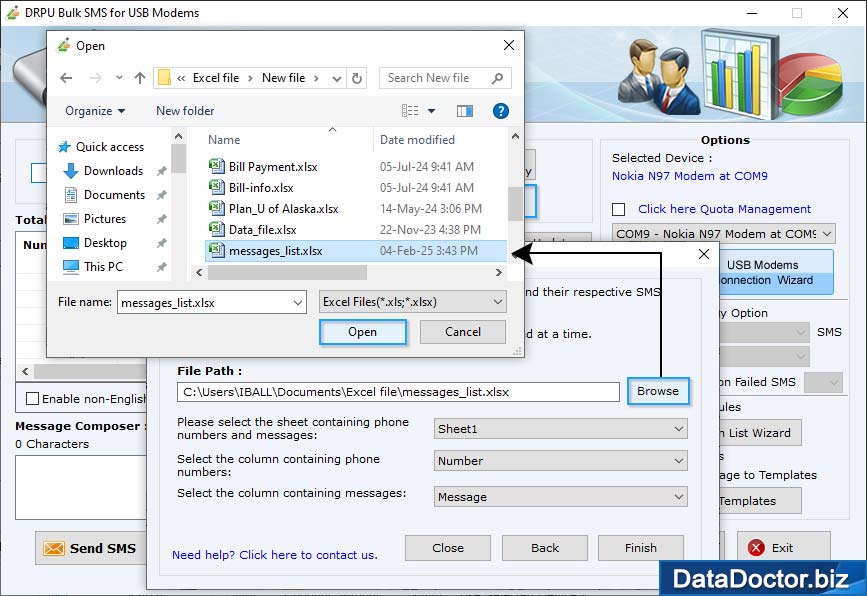Open Documents in navigation pane
Viewport: 867px width, 596px height.
tap(114, 195)
